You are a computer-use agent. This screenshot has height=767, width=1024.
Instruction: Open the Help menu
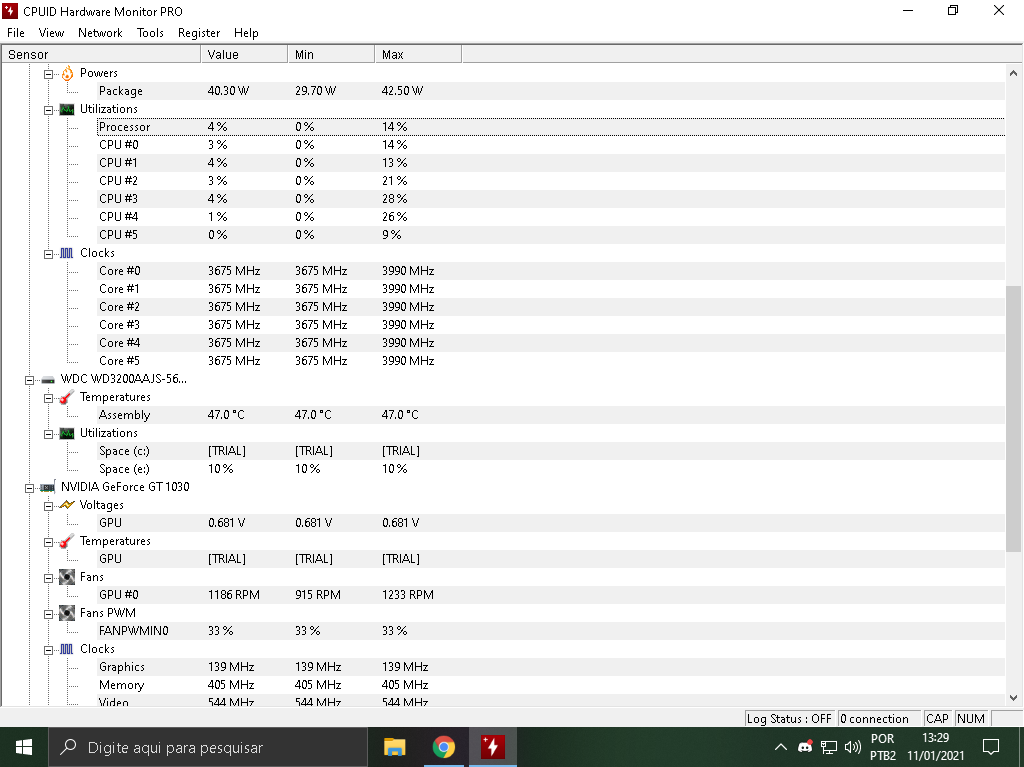246,33
